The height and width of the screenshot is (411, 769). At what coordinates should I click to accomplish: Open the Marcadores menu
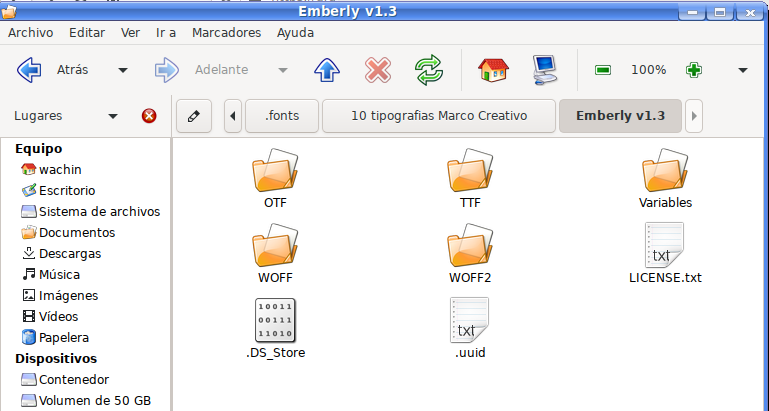coord(227,33)
